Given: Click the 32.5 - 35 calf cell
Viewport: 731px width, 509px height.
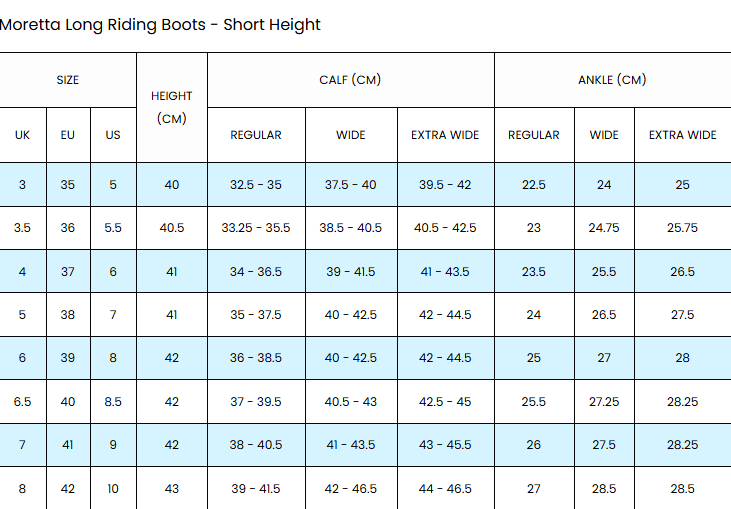Looking at the screenshot, I should tap(256, 185).
